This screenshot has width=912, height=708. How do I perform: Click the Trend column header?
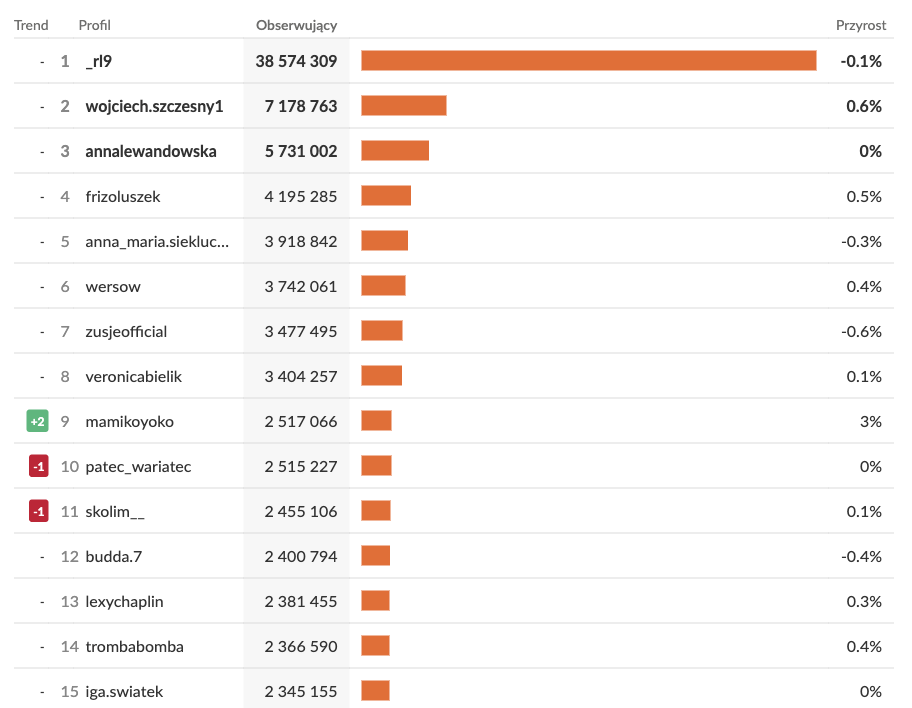pos(31,25)
